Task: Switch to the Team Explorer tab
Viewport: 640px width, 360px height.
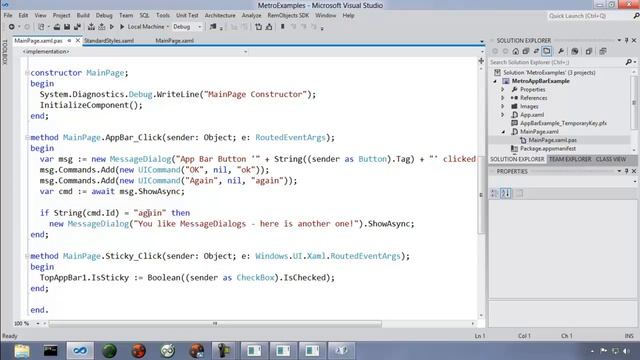Action: (570, 159)
